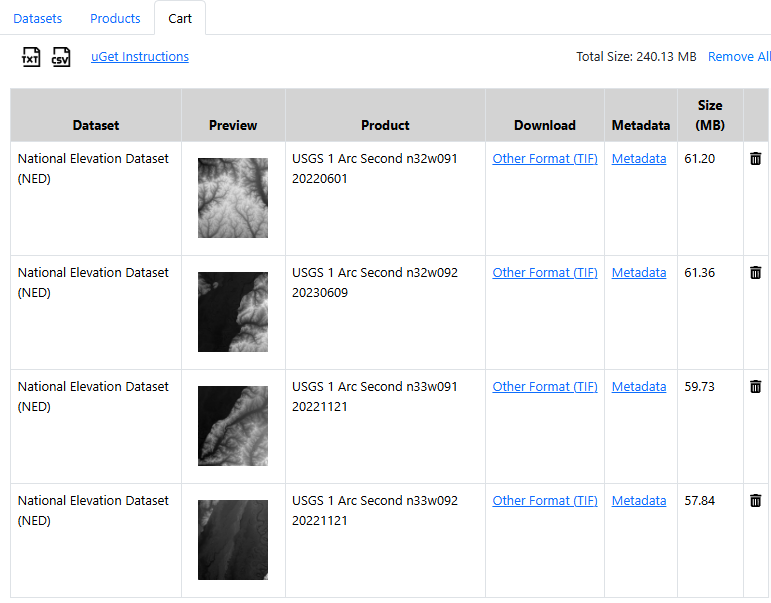The height and width of the screenshot is (603, 771).
Task: Click n33w091 preview thumbnail
Action: (x=233, y=426)
